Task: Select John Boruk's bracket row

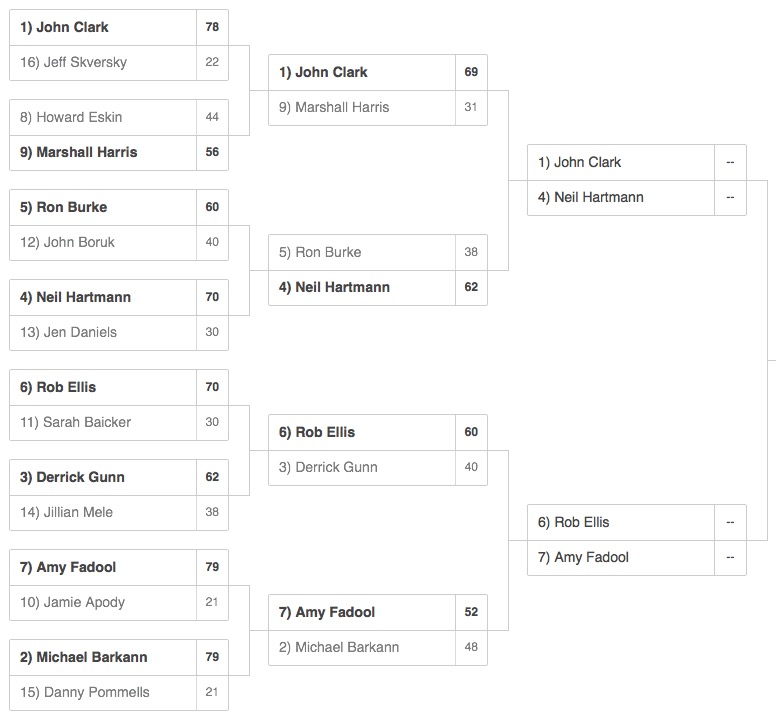Action: point(119,243)
